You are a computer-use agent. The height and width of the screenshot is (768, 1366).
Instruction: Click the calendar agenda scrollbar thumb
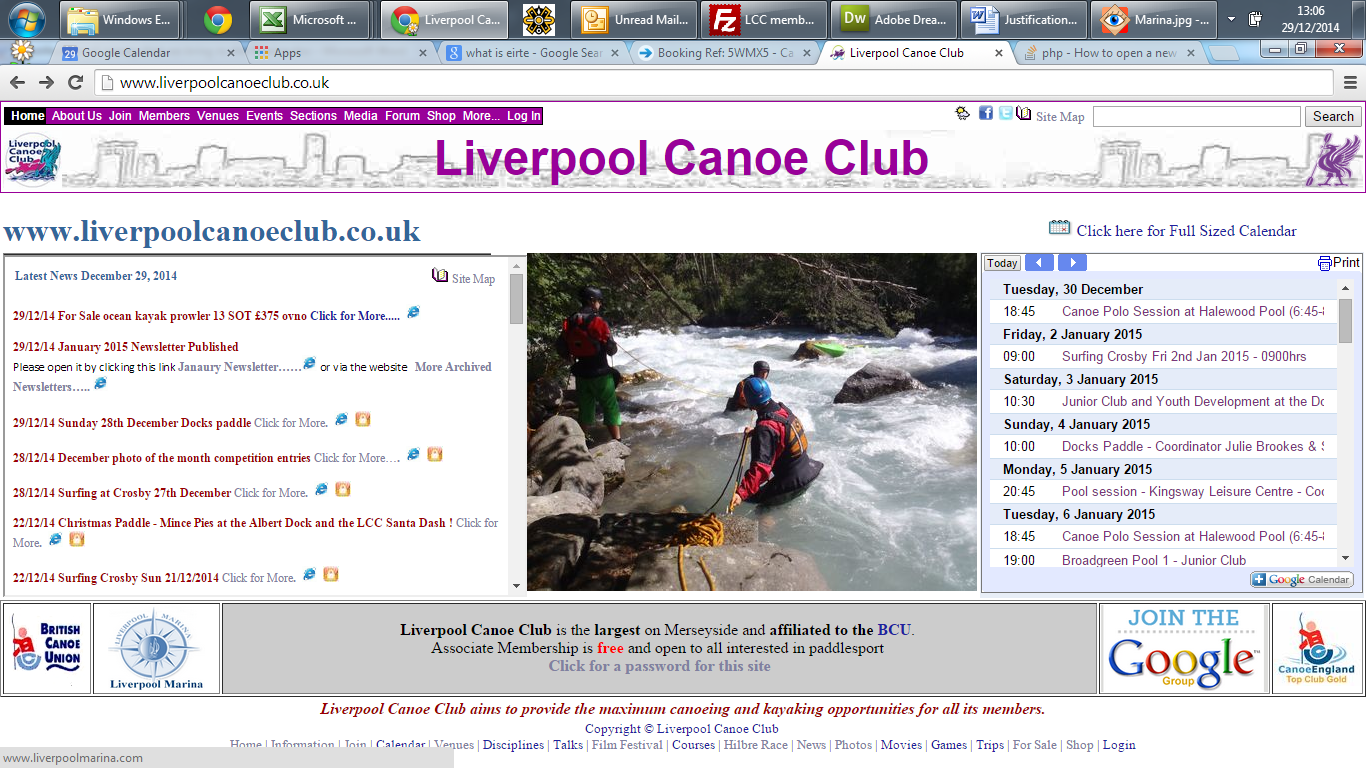pos(1345,320)
